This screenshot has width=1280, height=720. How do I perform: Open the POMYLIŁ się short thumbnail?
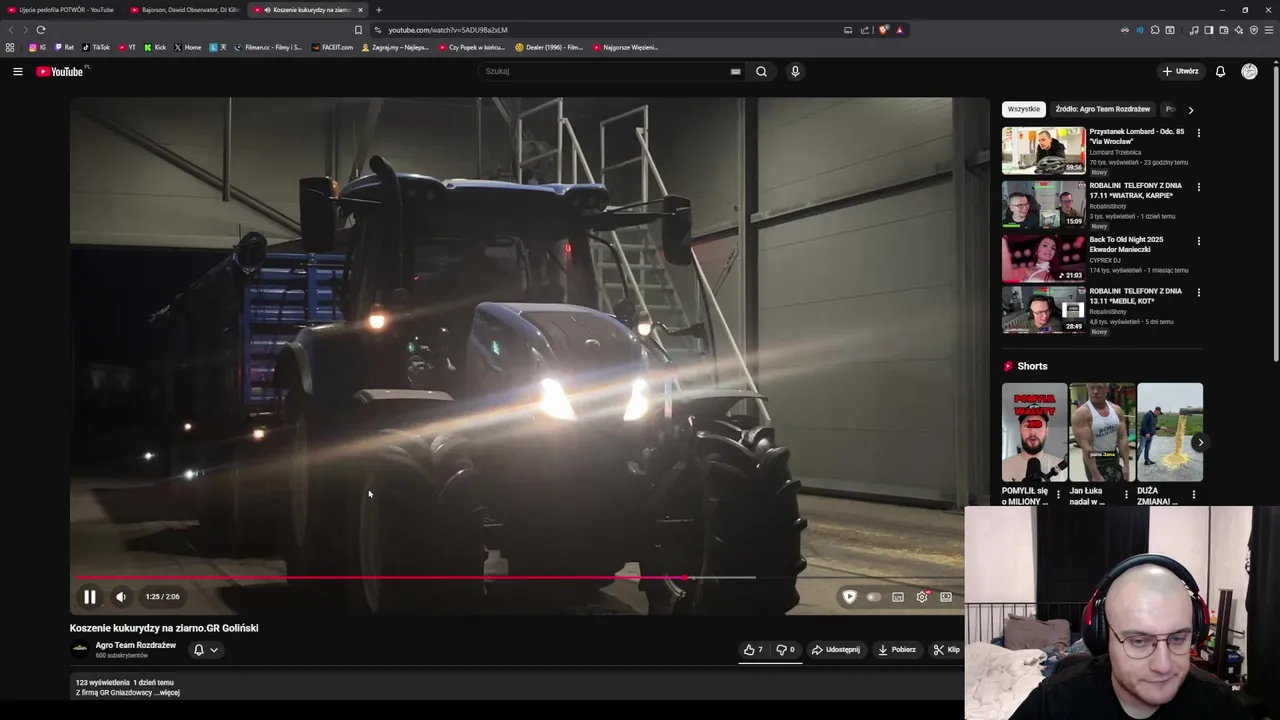click(x=1034, y=432)
